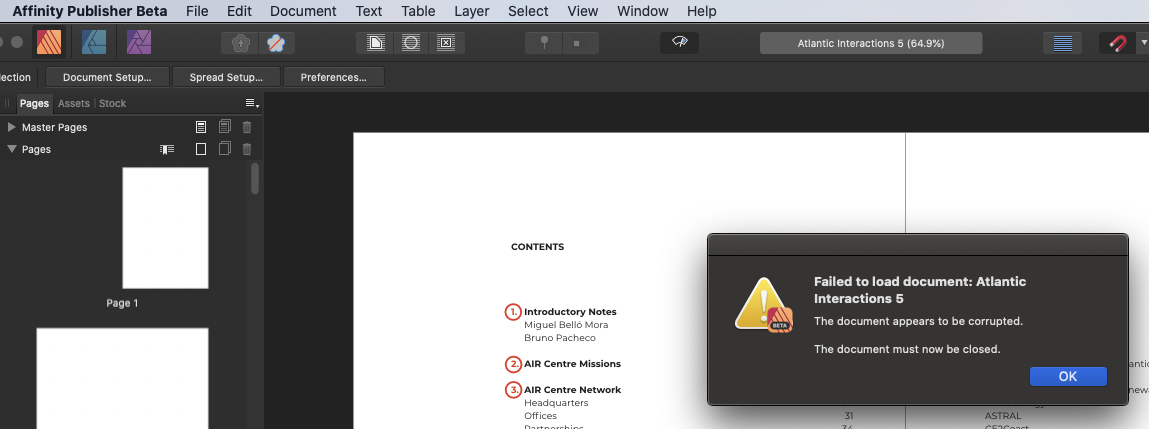Click the CONTENTS heading on the page
The image size is (1149, 429).
537,247
